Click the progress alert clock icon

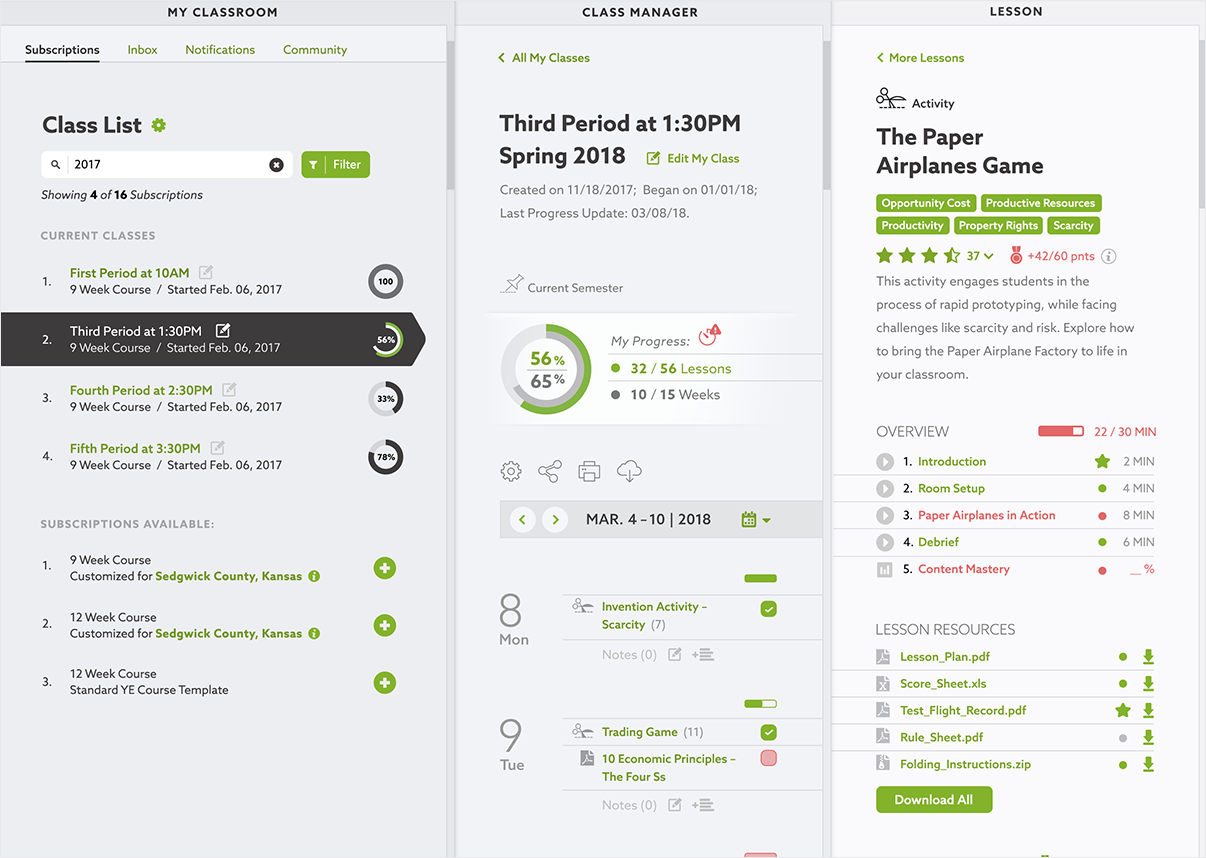click(x=709, y=335)
